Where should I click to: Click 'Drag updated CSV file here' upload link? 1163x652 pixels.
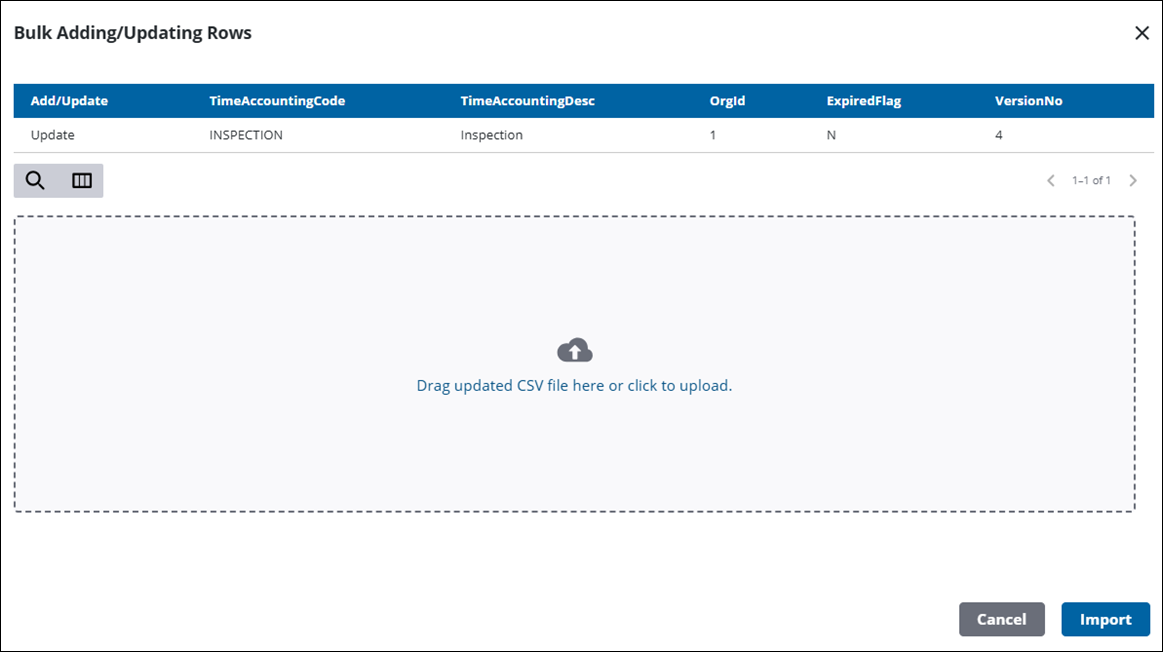tap(574, 385)
